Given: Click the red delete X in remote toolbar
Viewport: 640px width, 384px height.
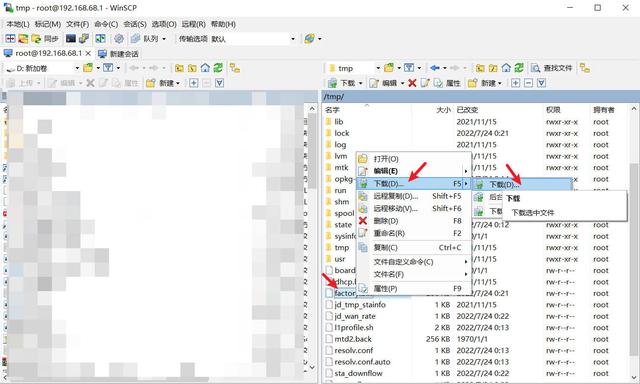Looking at the screenshot, I should 412,83.
